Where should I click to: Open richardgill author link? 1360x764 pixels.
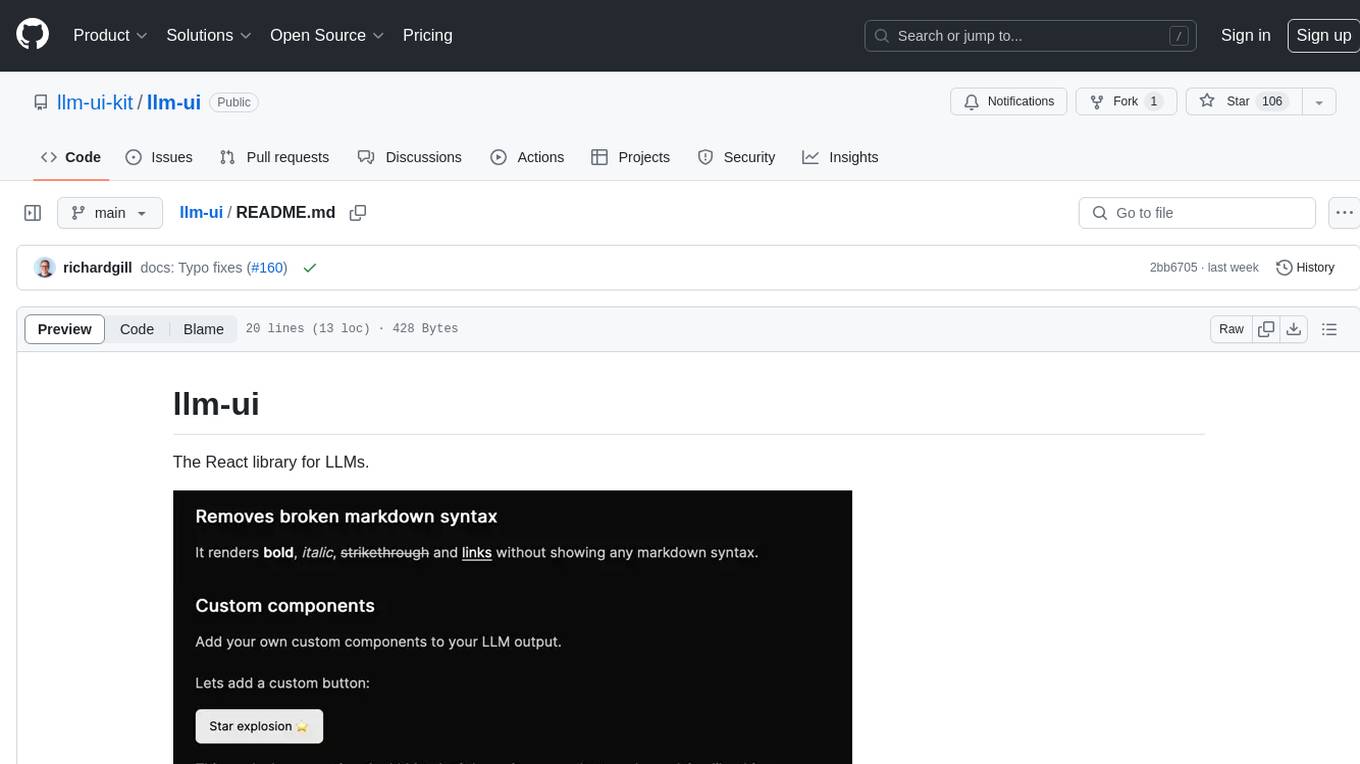[97, 268]
